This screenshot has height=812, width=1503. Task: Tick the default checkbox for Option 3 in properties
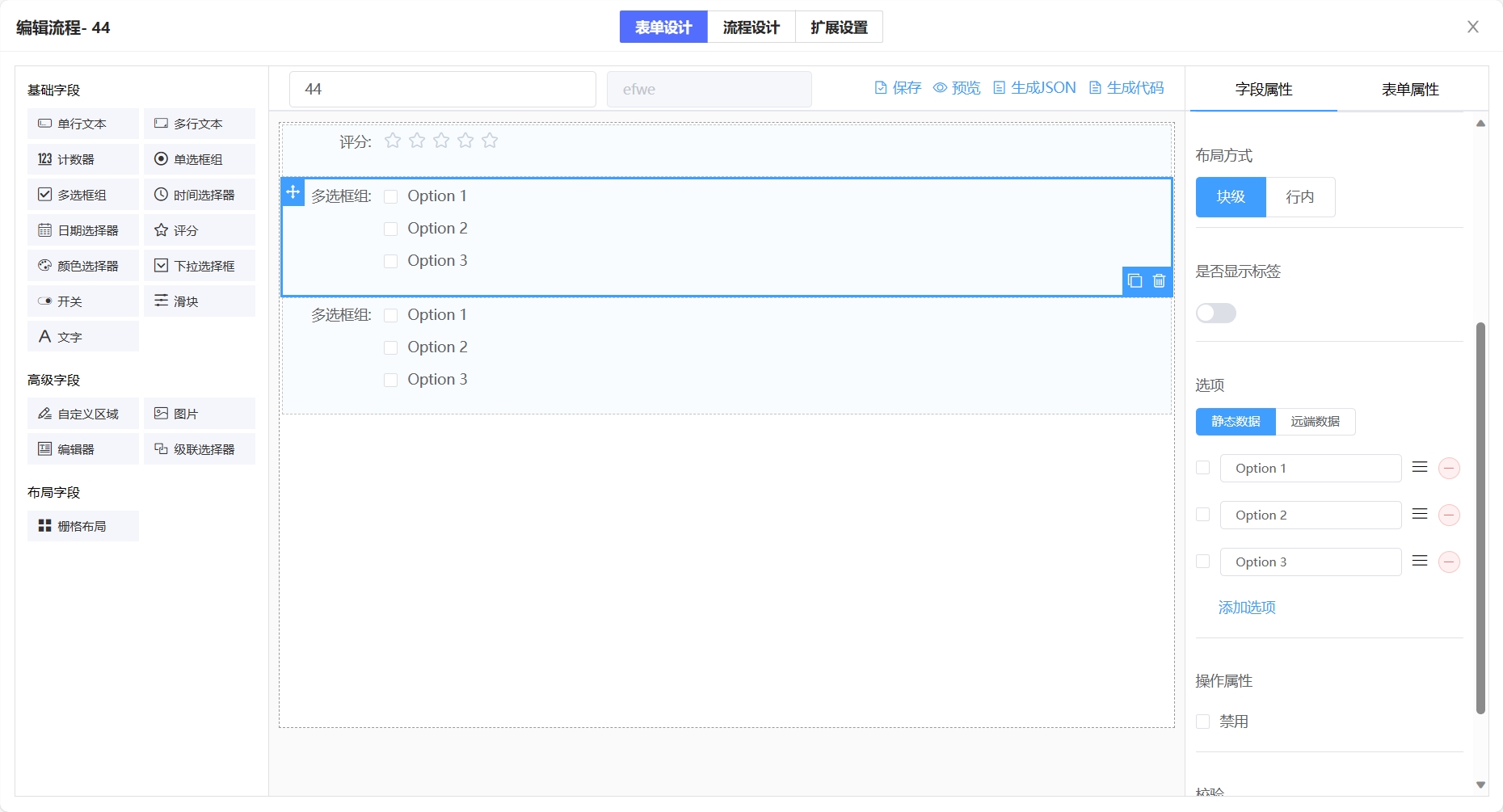(x=1203, y=562)
